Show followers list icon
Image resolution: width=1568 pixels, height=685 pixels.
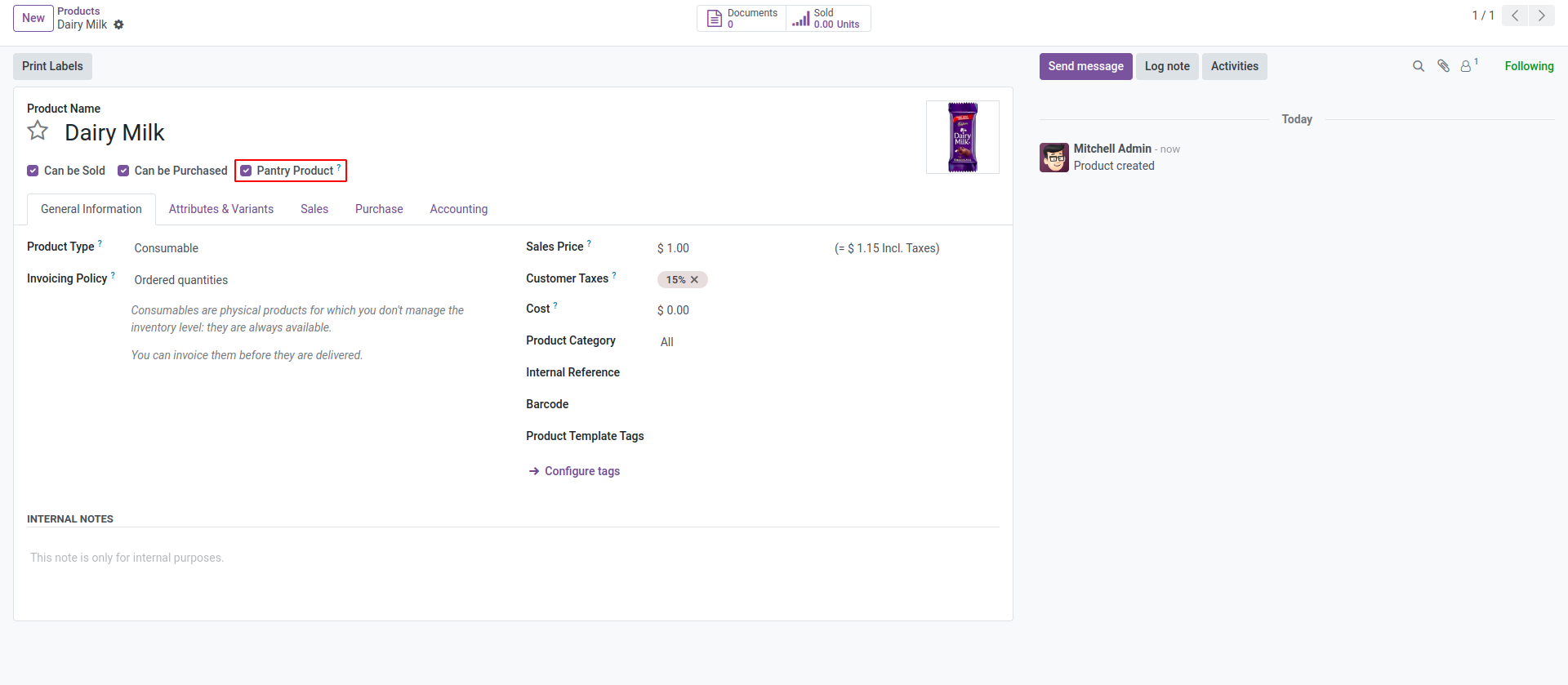click(1468, 66)
